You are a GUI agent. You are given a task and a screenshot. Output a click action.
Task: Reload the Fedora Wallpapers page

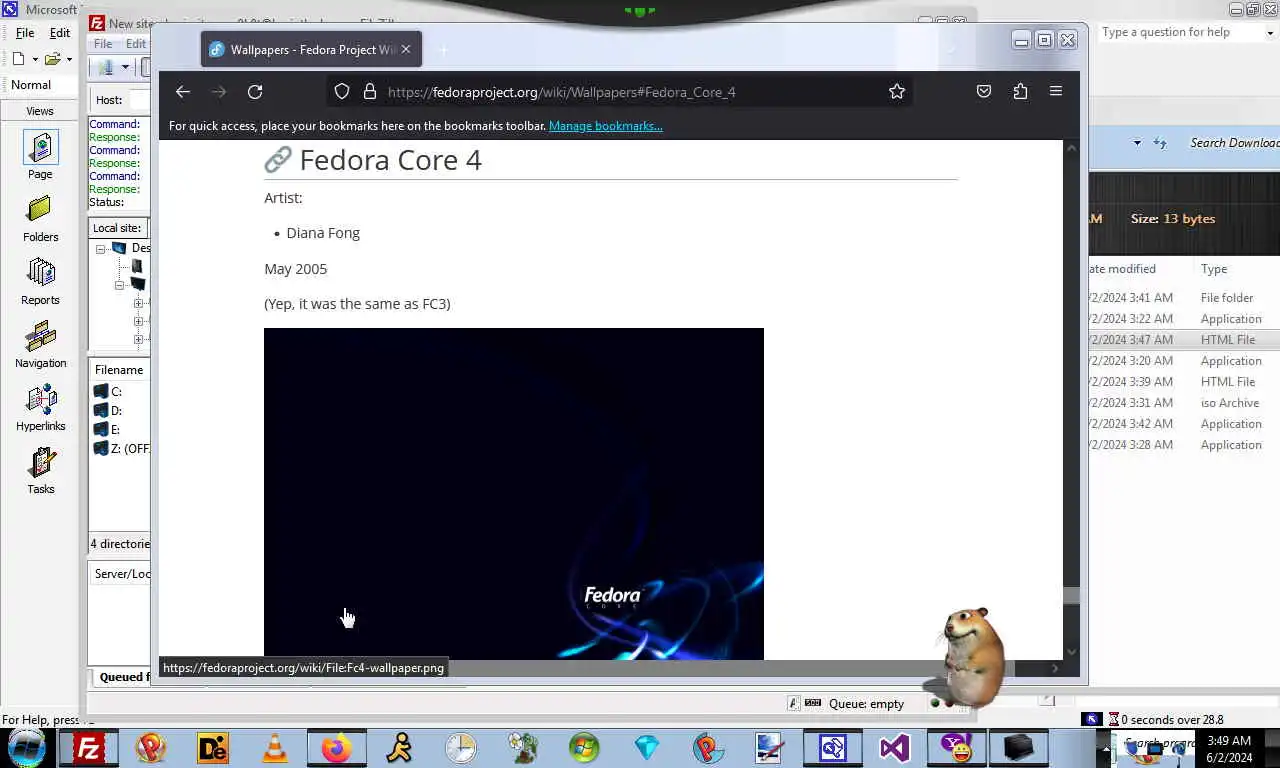coord(255,91)
